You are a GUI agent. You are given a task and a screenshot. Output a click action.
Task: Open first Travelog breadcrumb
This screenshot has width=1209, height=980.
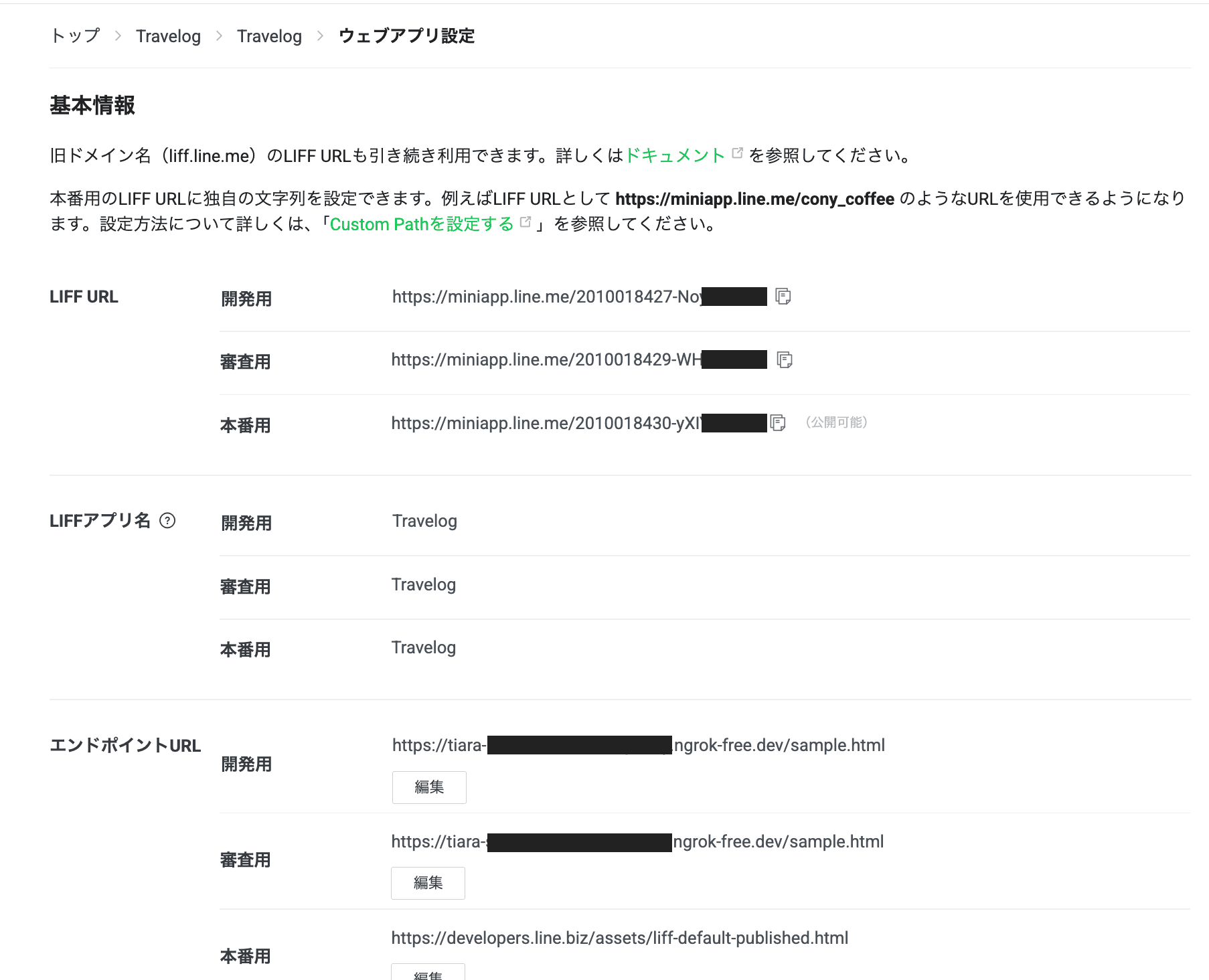pyautogui.click(x=168, y=36)
